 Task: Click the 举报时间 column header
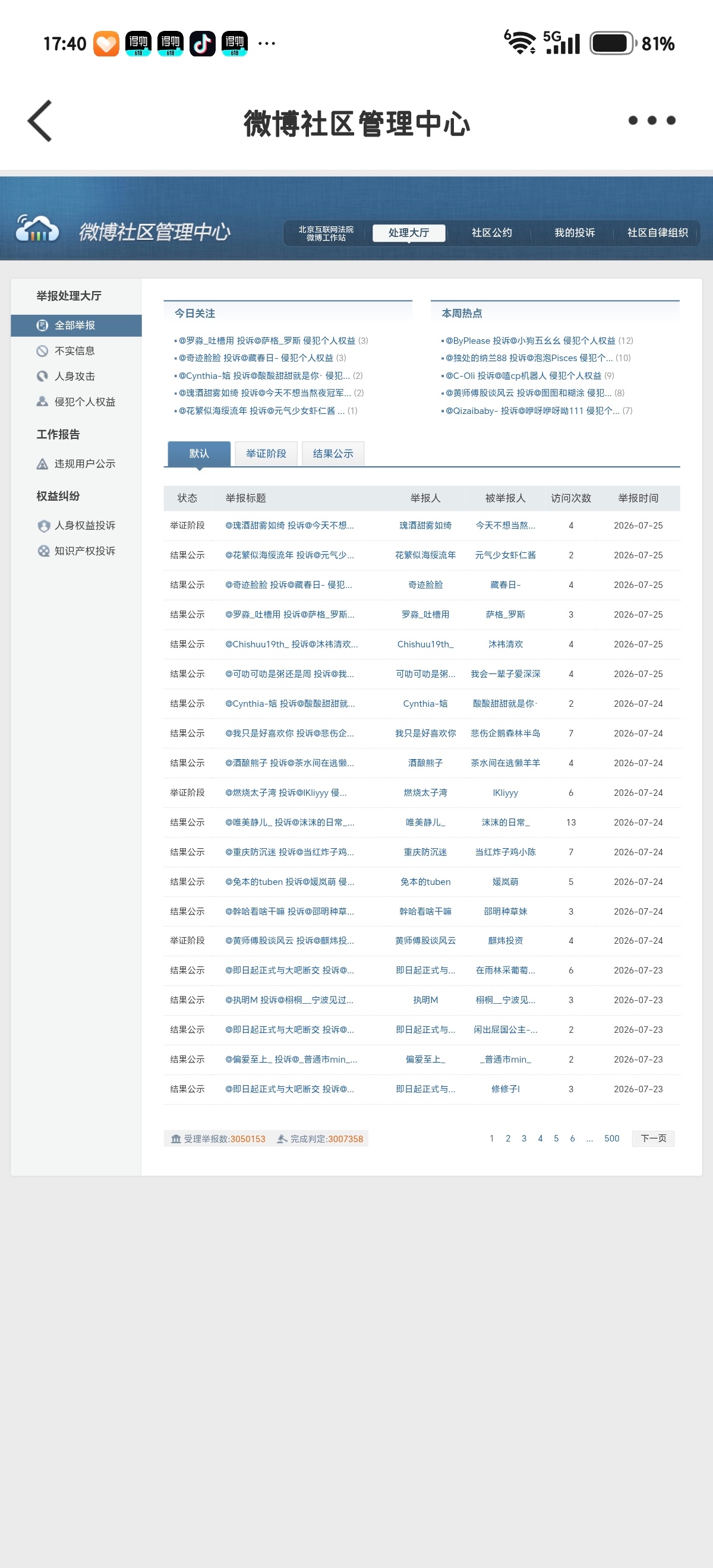click(638, 498)
